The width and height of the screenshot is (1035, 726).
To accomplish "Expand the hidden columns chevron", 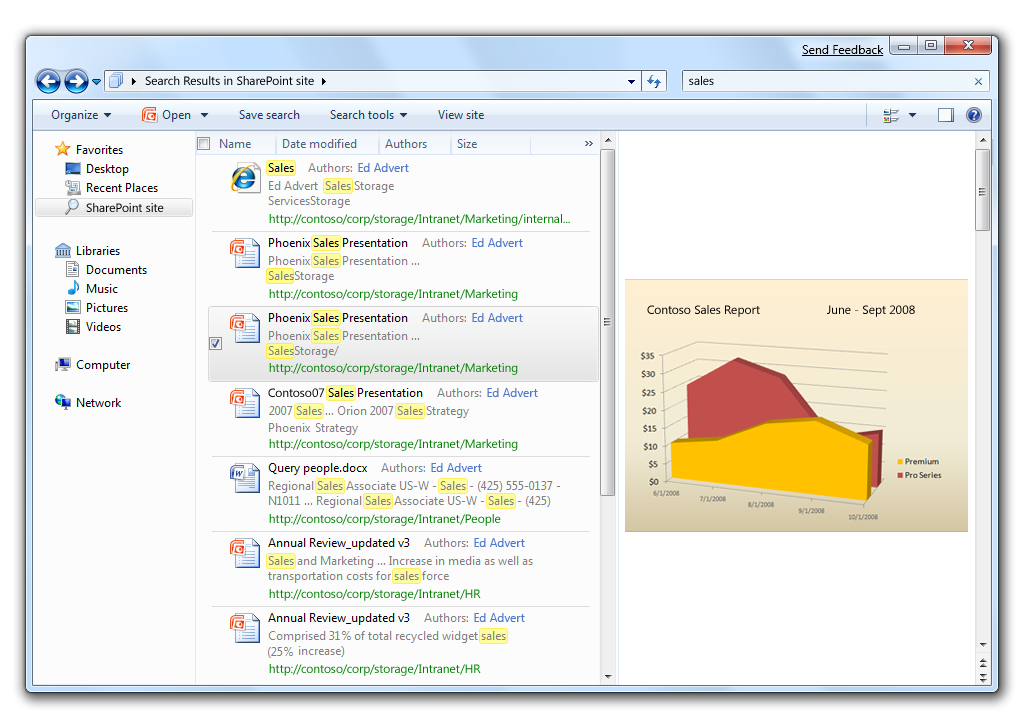I will pyautogui.click(x=589, y=143).
